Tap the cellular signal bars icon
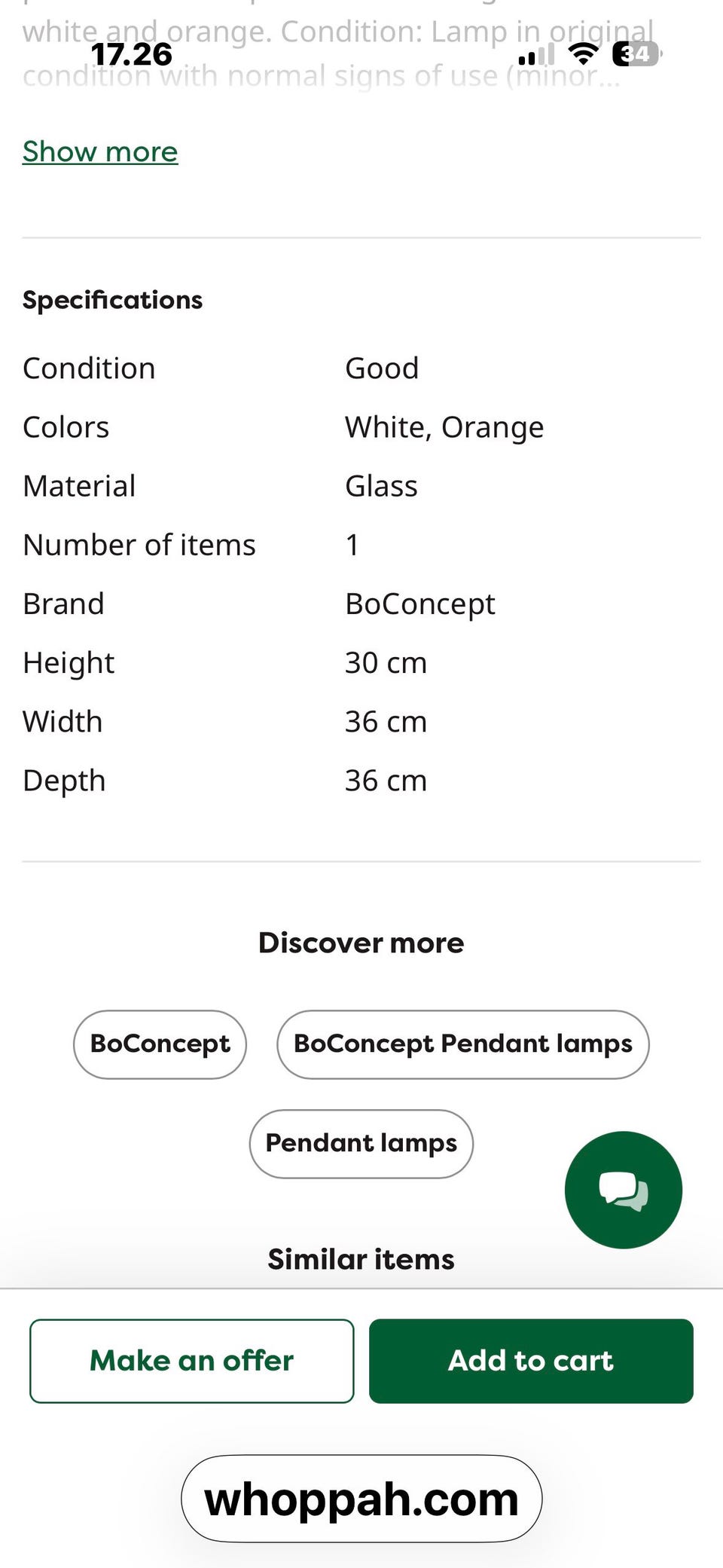This screenshot has height=1568, width=723. coord(536,54)
